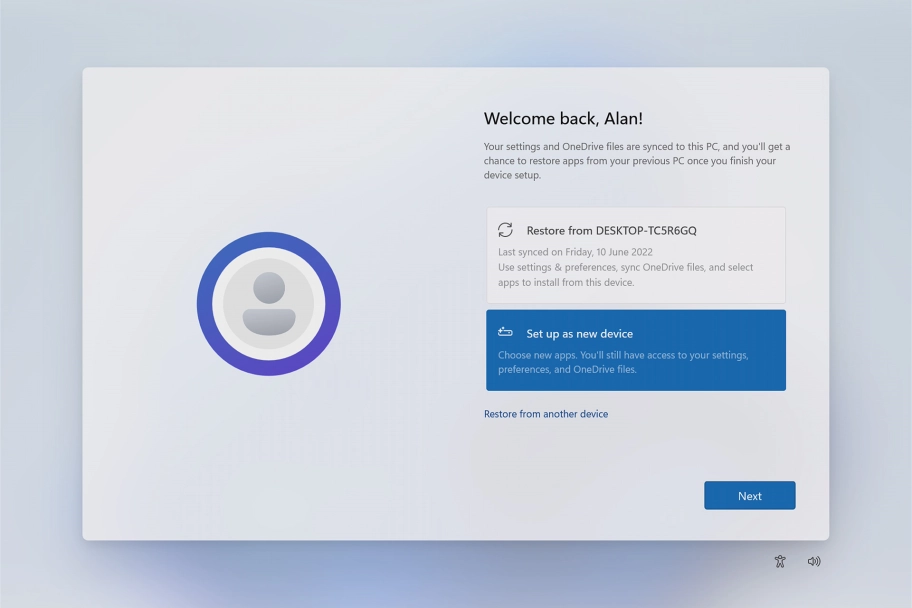Click the volume speaker icon
The width and height of the screenshot is (912, 608).
tap(814, 562)
